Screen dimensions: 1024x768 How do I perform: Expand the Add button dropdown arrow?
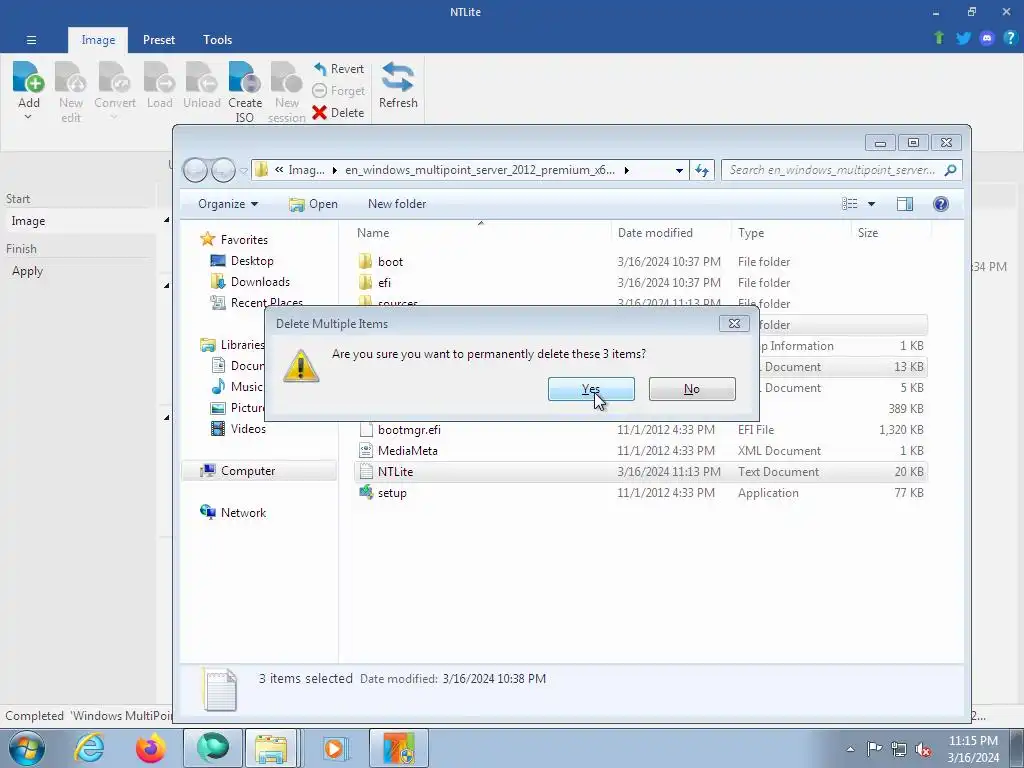pyautogui.click(x=28, y=118)
